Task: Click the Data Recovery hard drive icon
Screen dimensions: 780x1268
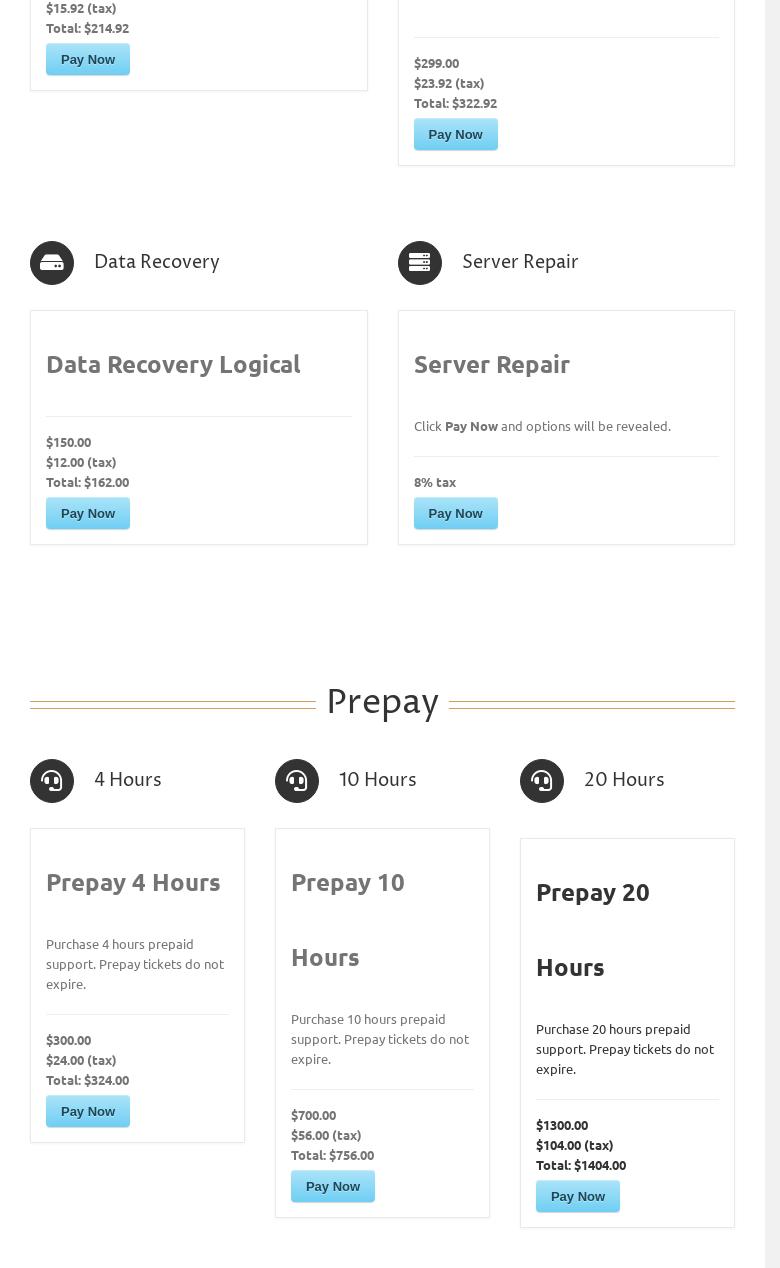Action: 52,263
